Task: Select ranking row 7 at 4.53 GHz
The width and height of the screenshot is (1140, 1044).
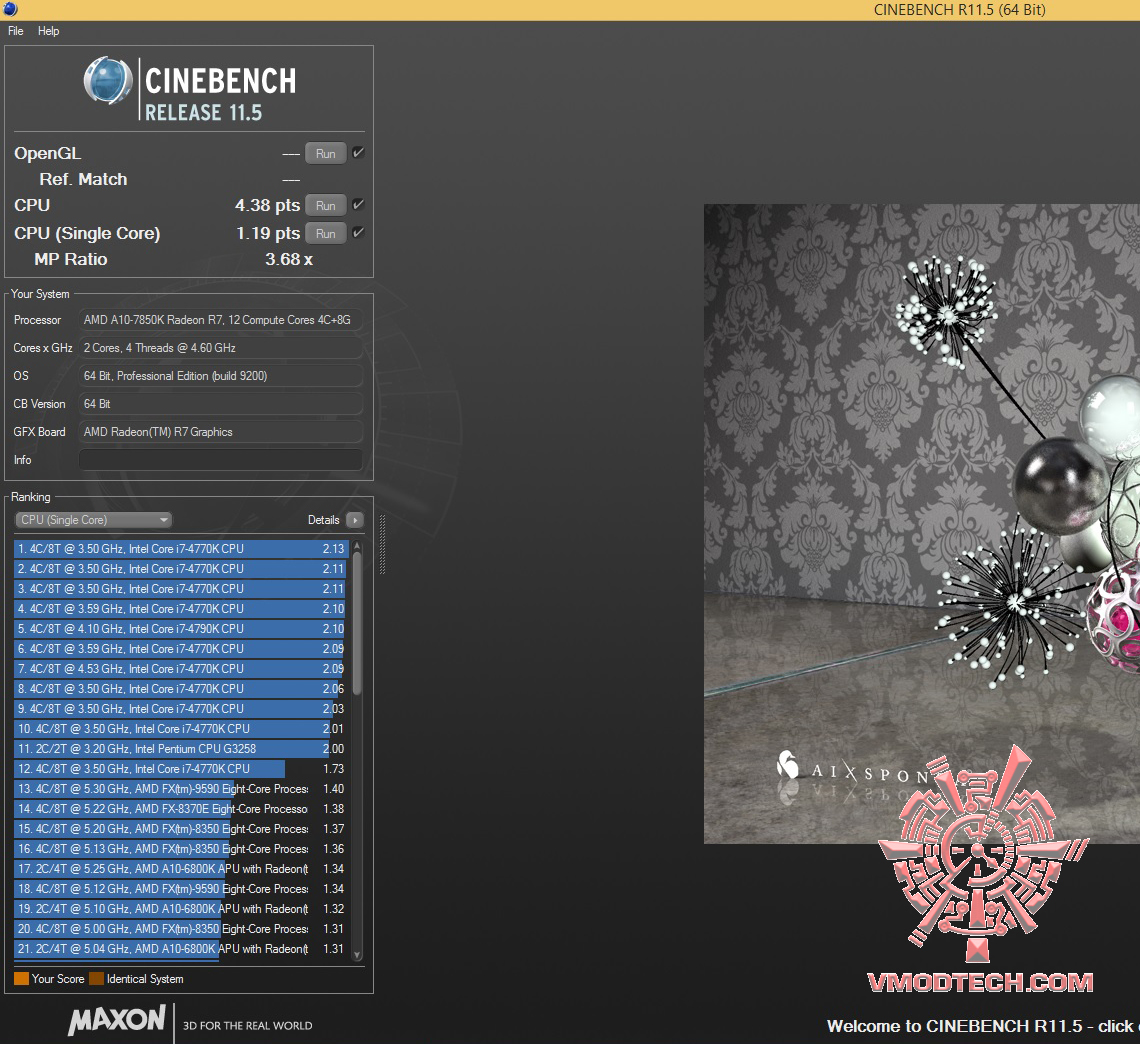Action: [182, 669]
